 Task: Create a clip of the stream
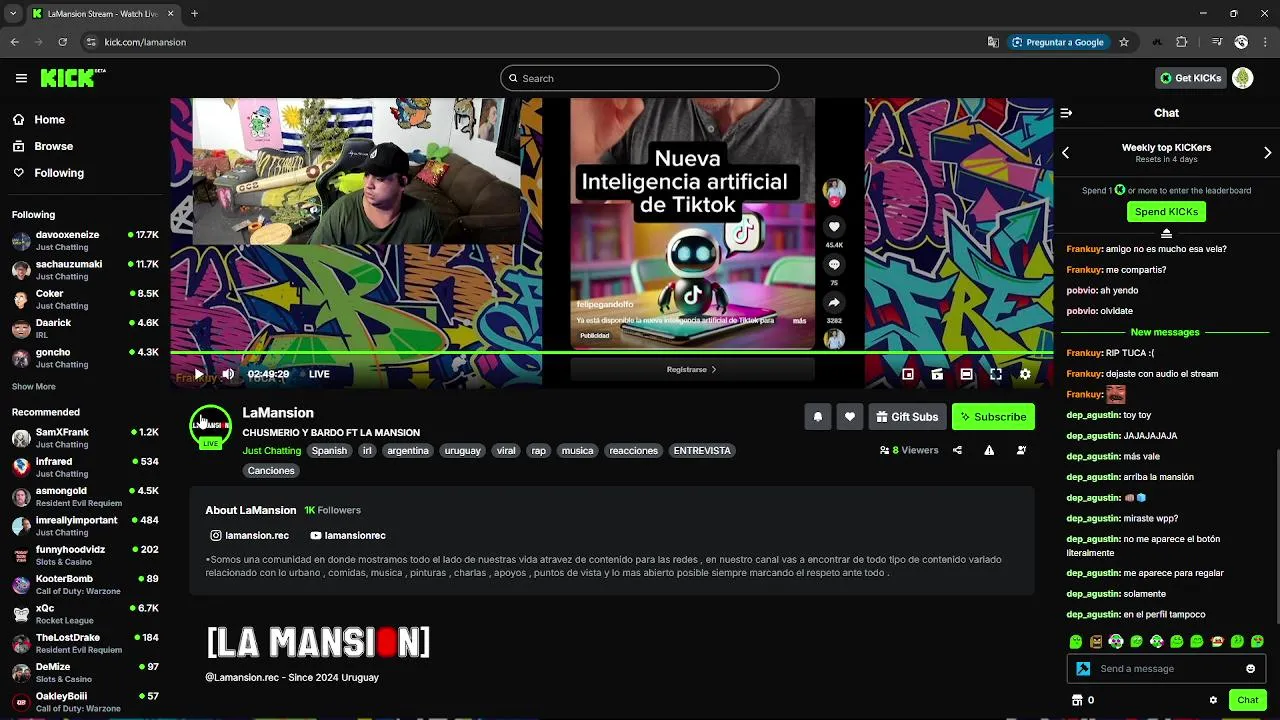(x=937, y=374)
